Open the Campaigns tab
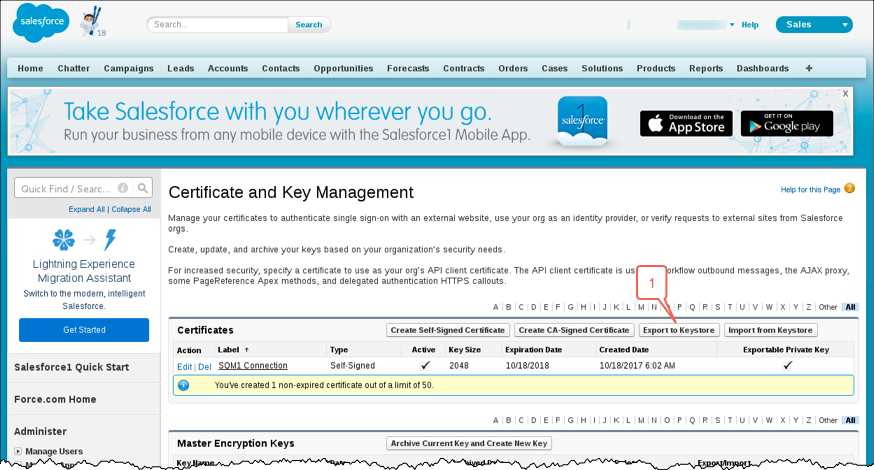Image resolution: width=874 pixels, height=470 pixels. pos(128,68)
